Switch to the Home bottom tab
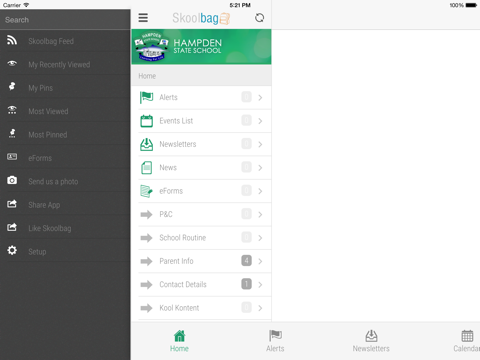Screen dimensions: 480x360 click(179, 341)
